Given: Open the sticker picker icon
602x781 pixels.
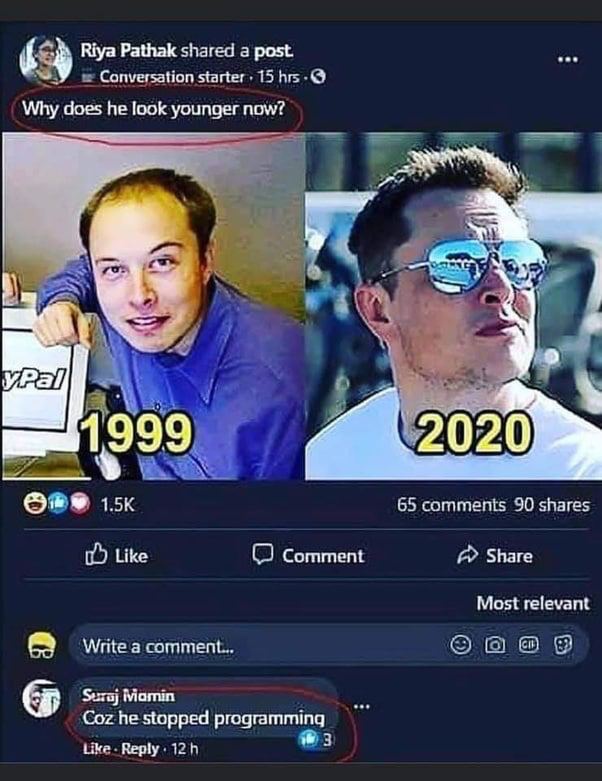Looking at the screenshot, I should click(563, 645).
